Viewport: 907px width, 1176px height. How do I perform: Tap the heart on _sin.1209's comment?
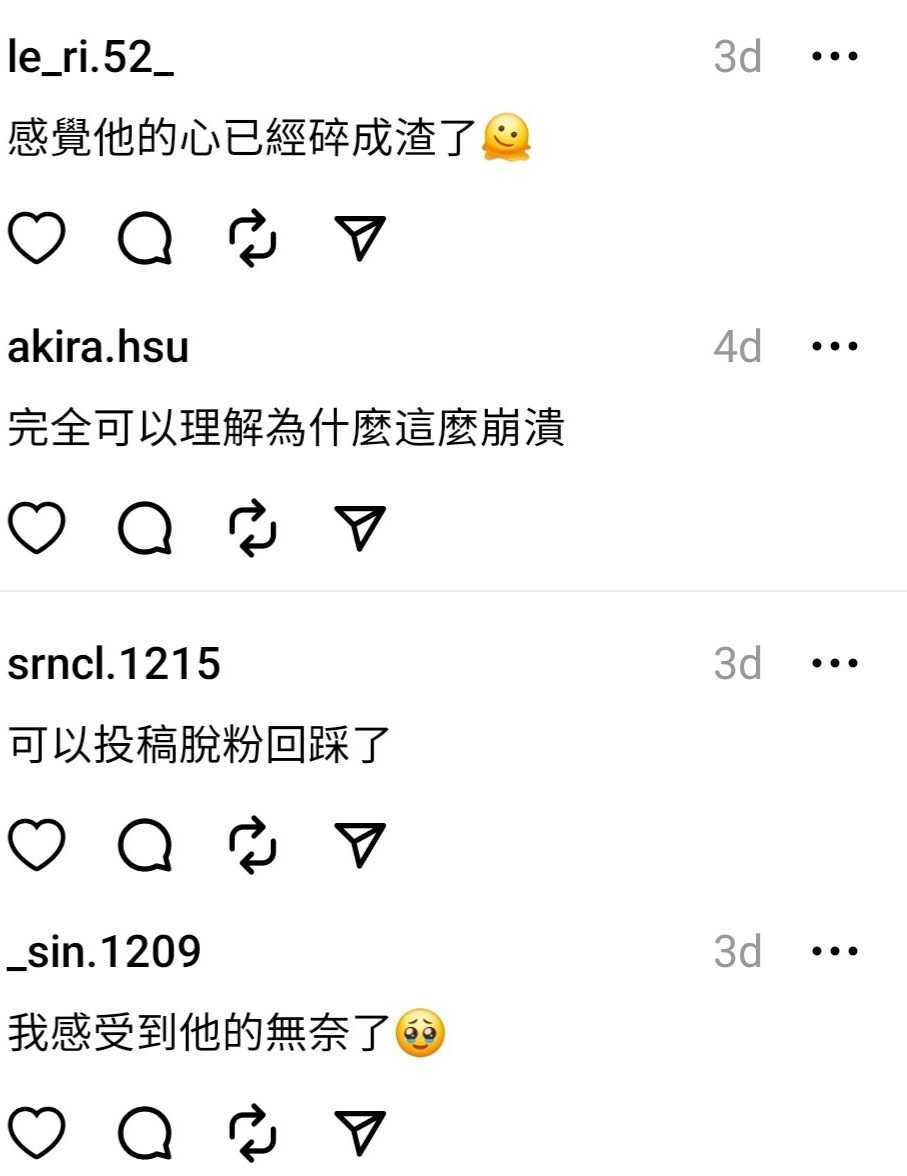pos(37,1133)
